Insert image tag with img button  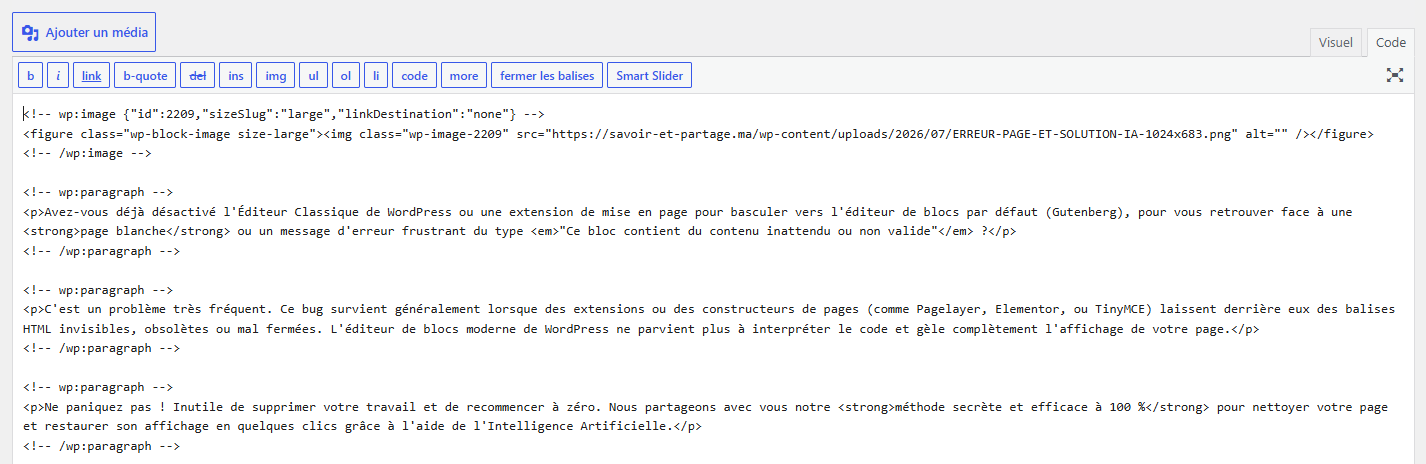(x=275, y=75)
